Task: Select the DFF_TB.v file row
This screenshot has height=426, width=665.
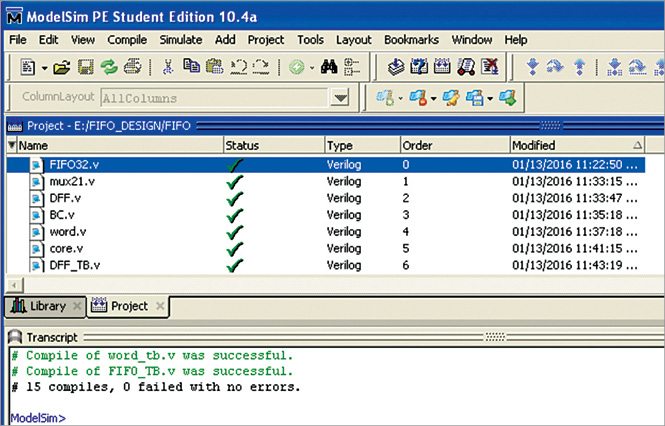Action: (74, 264)
